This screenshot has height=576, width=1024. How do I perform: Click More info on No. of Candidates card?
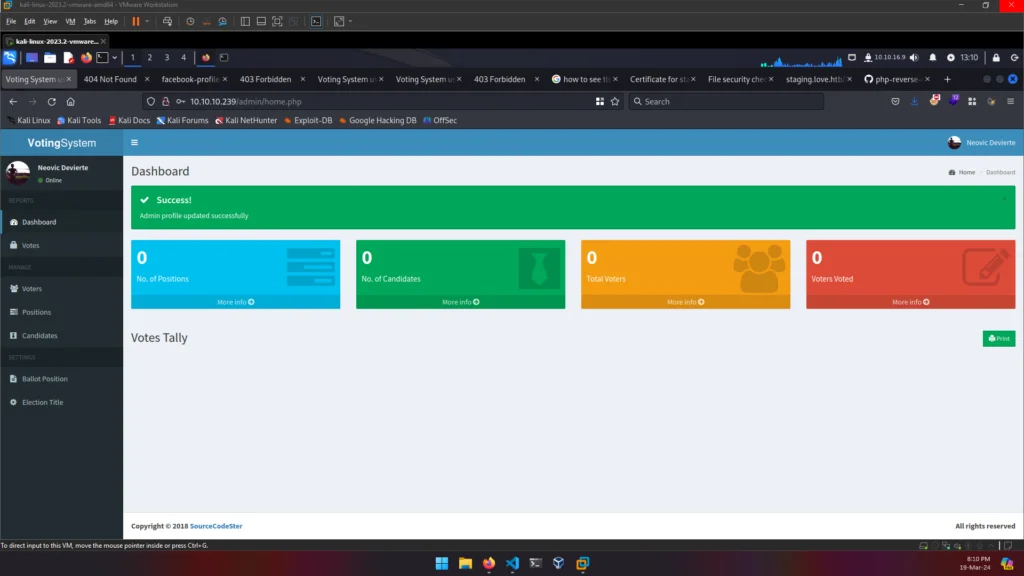click(x=460, y=302)
